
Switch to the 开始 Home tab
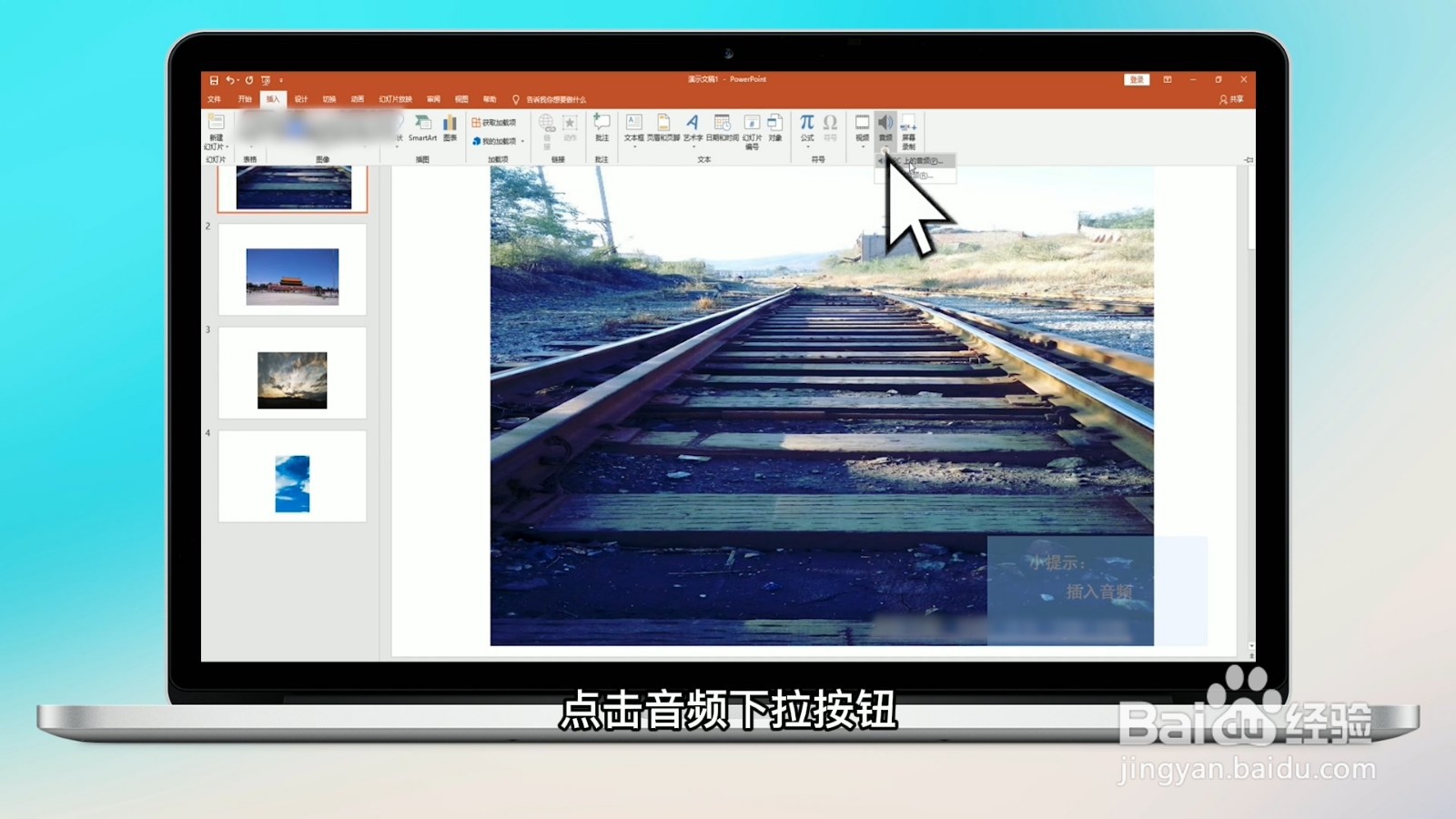click(245, 99)
